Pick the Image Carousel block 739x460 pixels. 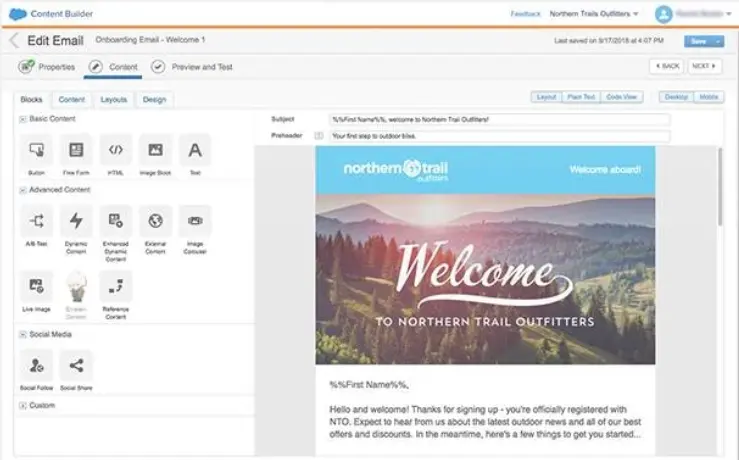(x=195, y=221)
